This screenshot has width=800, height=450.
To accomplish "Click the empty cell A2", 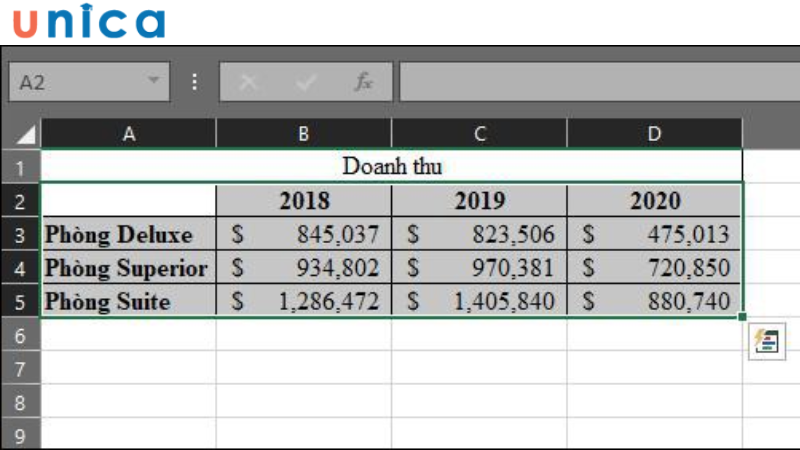I will pyautogui.click(x=129, y=201).
